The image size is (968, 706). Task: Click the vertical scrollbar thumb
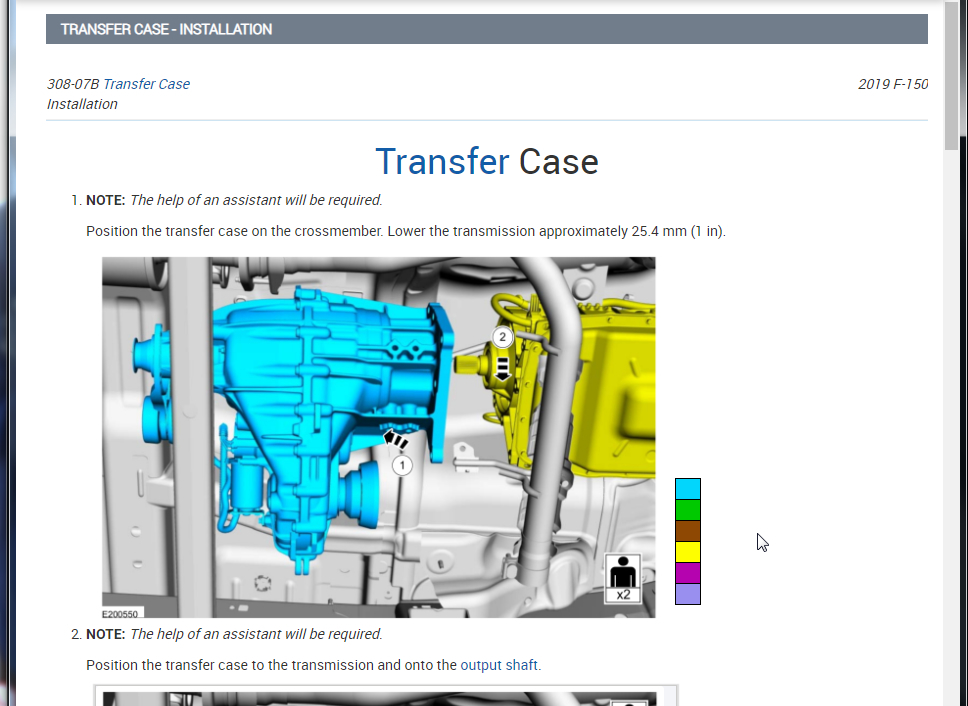tap(951, 74)
